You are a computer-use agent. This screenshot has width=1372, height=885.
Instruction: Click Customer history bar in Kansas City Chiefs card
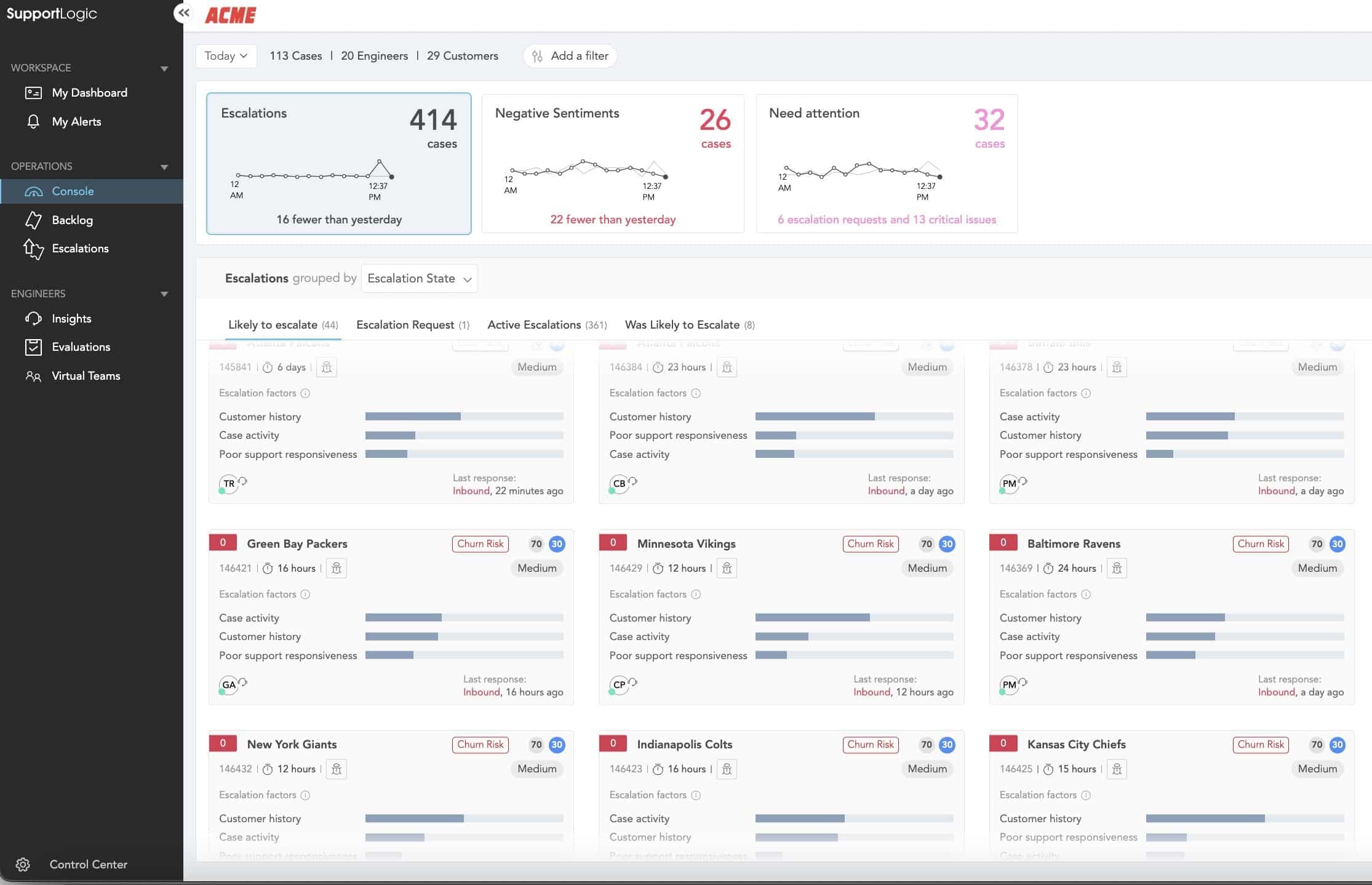1244,819
